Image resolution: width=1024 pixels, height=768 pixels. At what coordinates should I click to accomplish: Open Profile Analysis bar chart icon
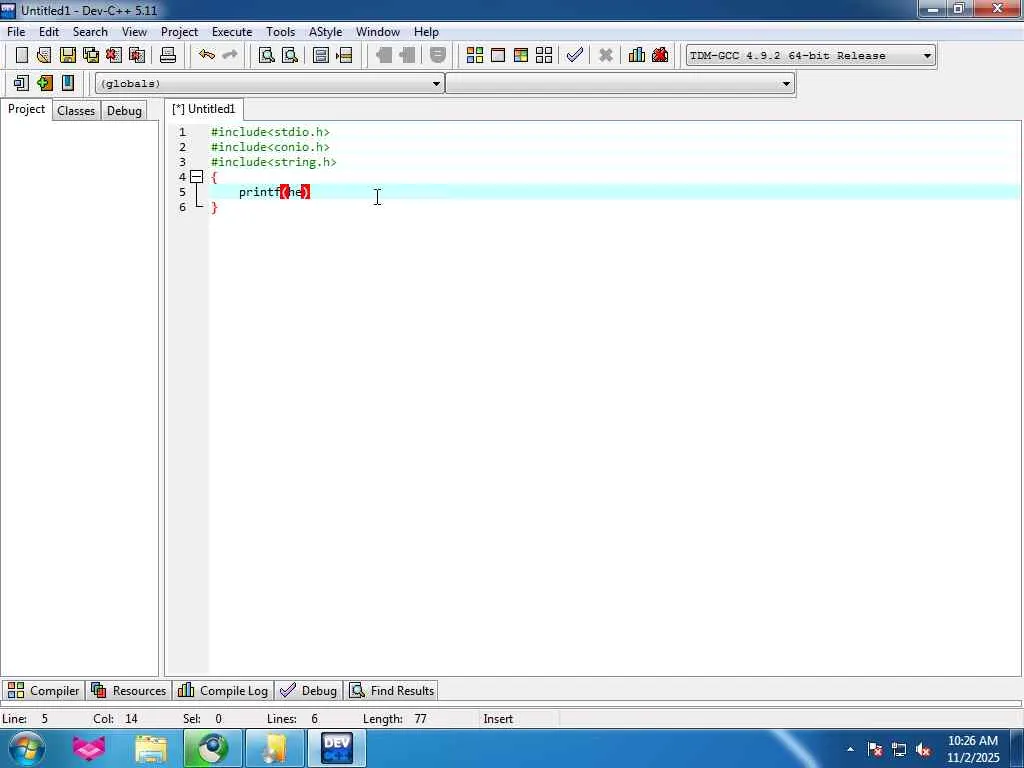637,56
